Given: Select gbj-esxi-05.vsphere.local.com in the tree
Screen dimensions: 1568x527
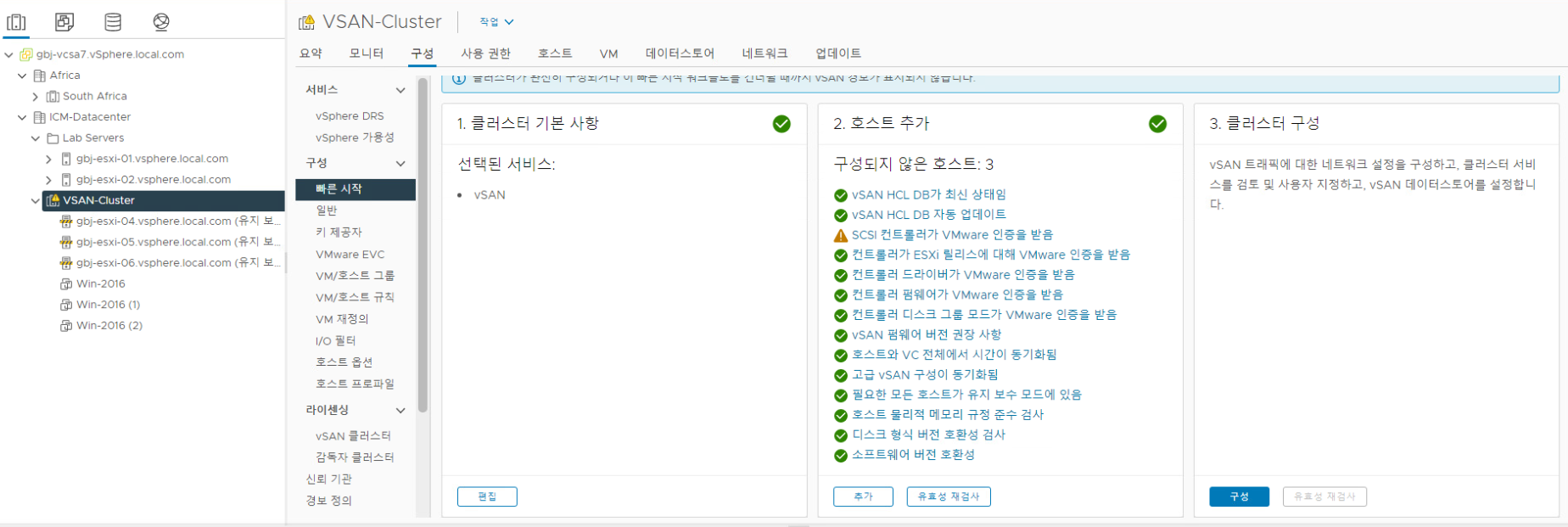Looking at the screenshot, I should 177,242.
